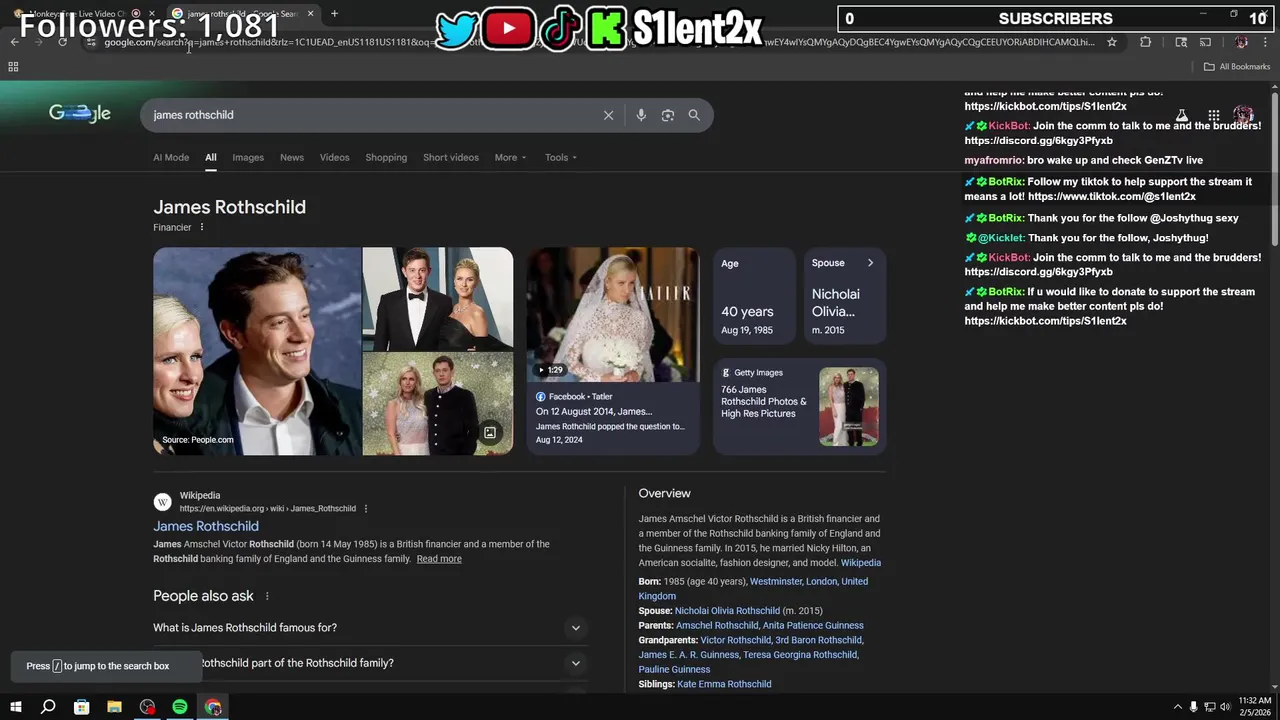Select the Short videos tab
This screenshot has width=1280, height=720.
[x=451, y=157]
